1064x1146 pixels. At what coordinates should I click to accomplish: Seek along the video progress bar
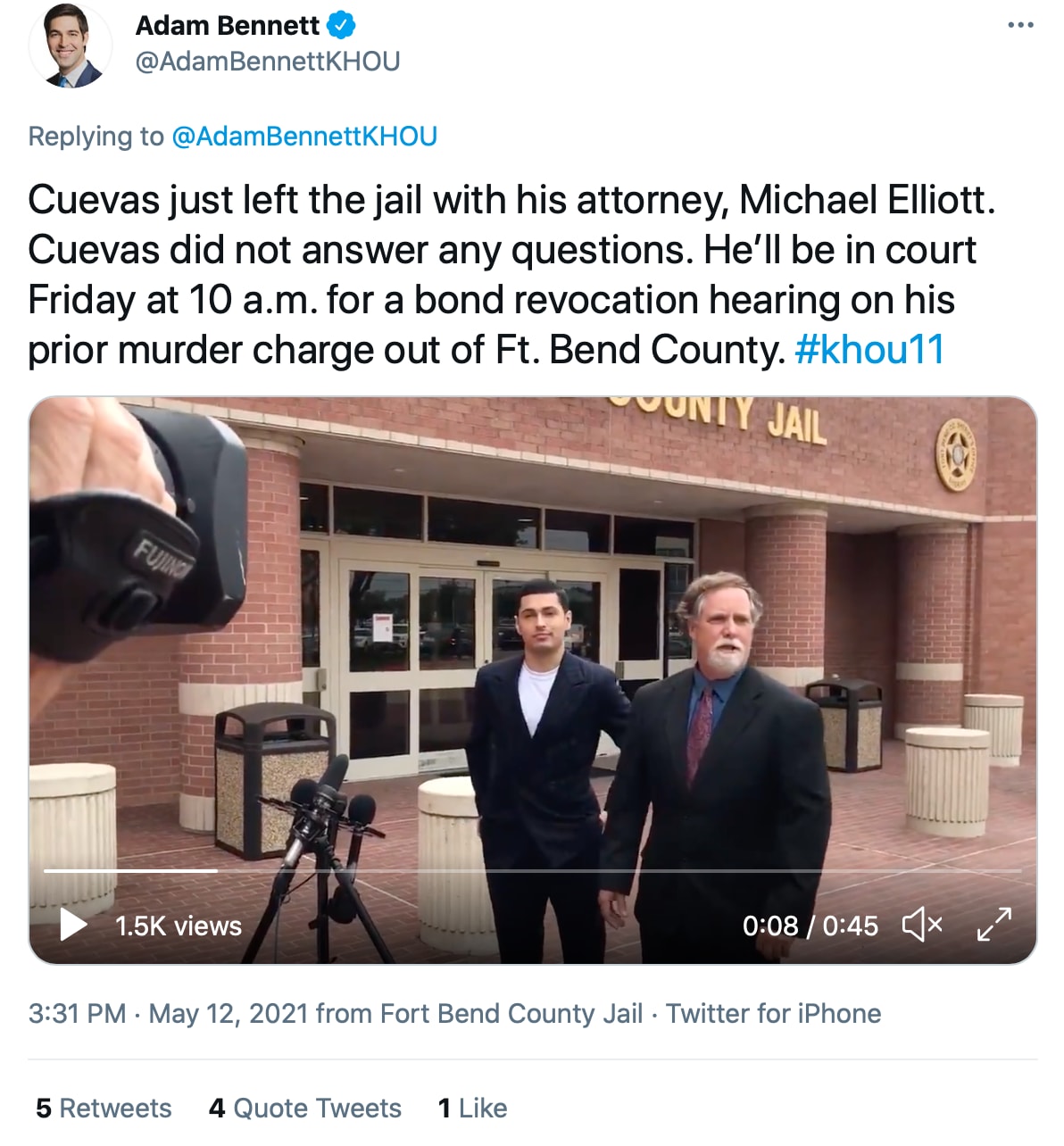[x=532, y=870]
